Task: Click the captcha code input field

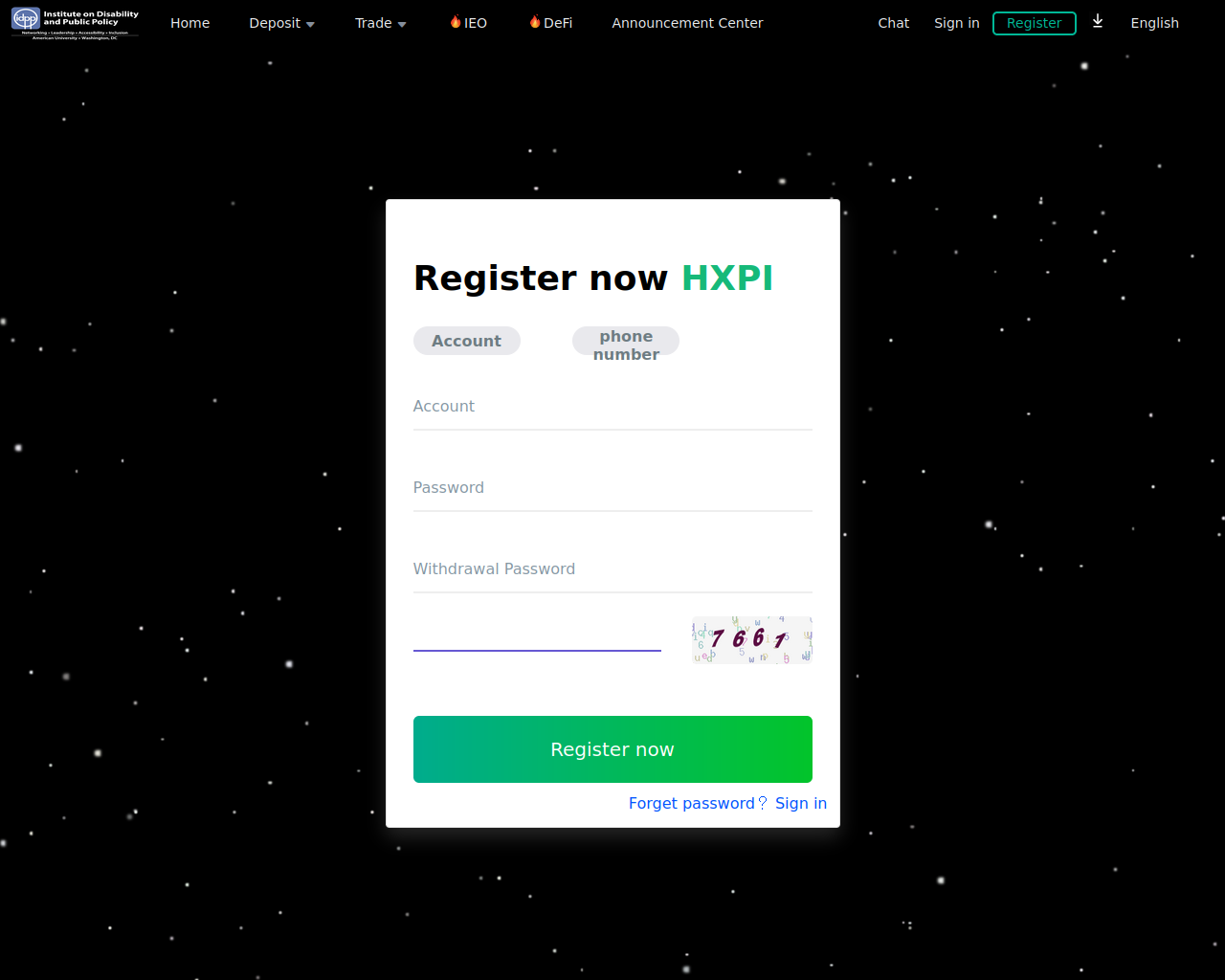Action: (x=537, y=632)
